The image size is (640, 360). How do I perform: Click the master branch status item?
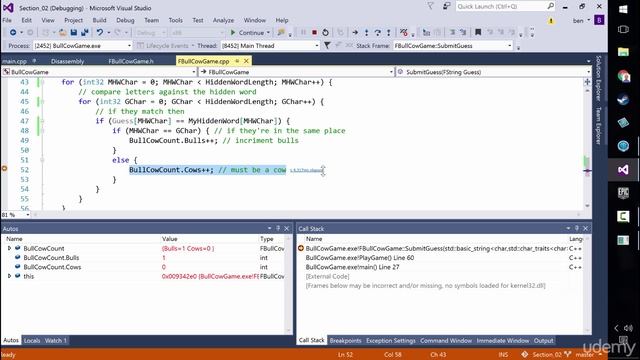coord(584,354)
